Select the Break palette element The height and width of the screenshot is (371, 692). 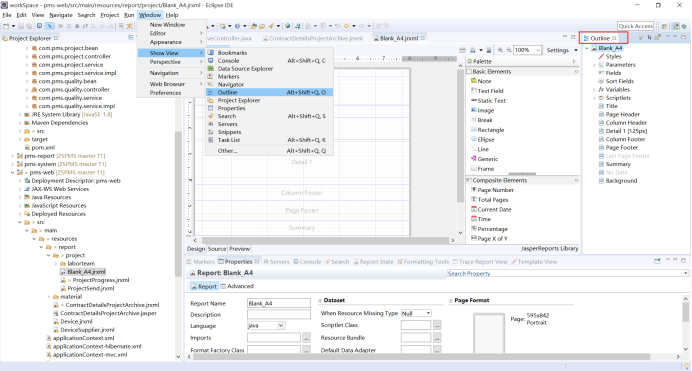tap(481, 120)
